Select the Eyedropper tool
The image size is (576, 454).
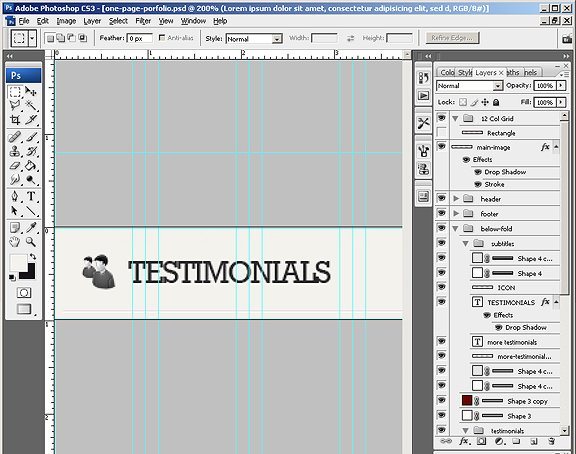(x=31, y=228)
